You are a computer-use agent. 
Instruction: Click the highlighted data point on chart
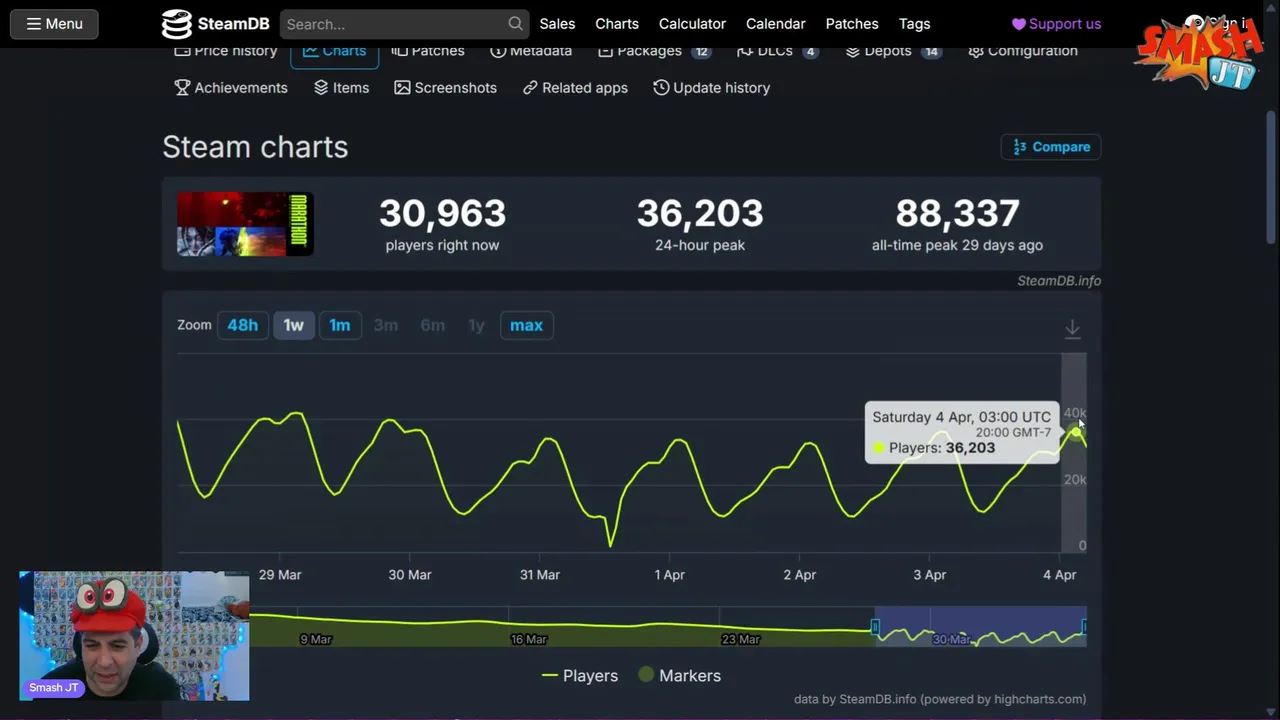coord(1075,432)
